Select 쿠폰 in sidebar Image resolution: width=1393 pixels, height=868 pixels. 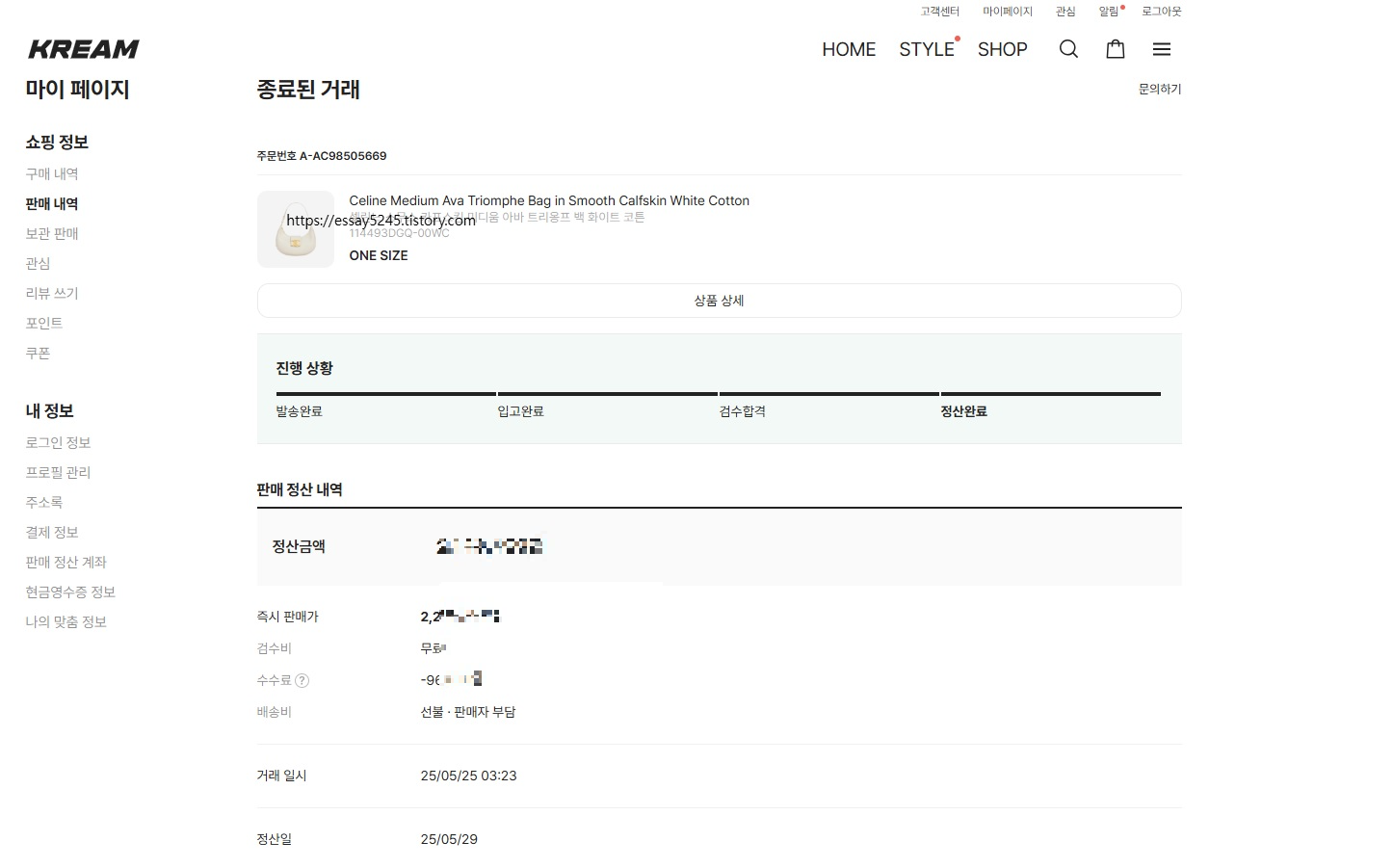pyautogui.click(x=38, y=353)
